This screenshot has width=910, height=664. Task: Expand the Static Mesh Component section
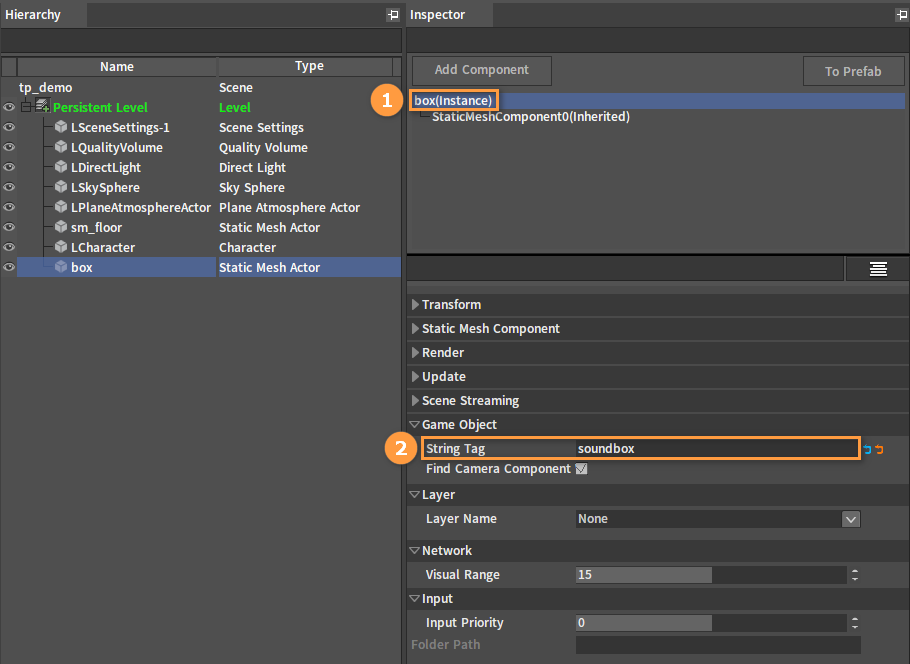[x=415, y=329]
